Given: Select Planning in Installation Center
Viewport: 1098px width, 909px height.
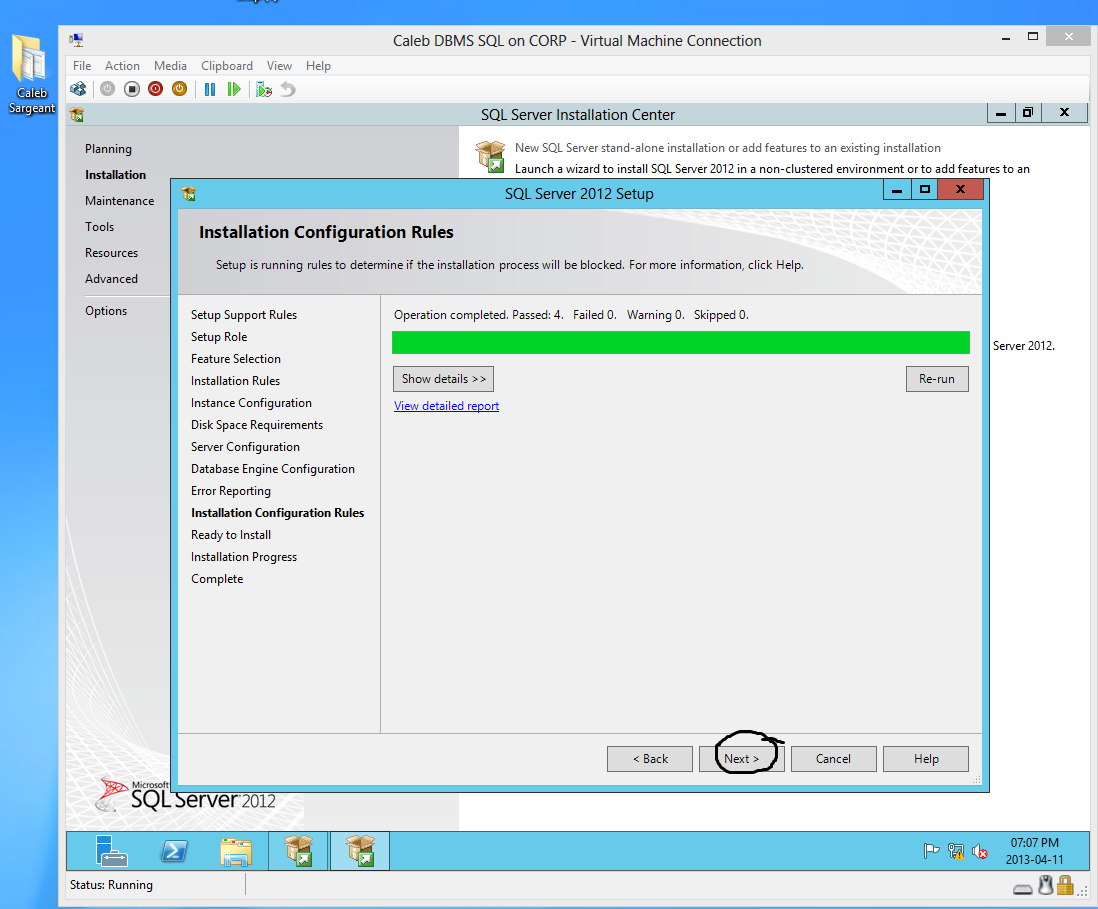Looking at the screenshot, I should (108, 149).
